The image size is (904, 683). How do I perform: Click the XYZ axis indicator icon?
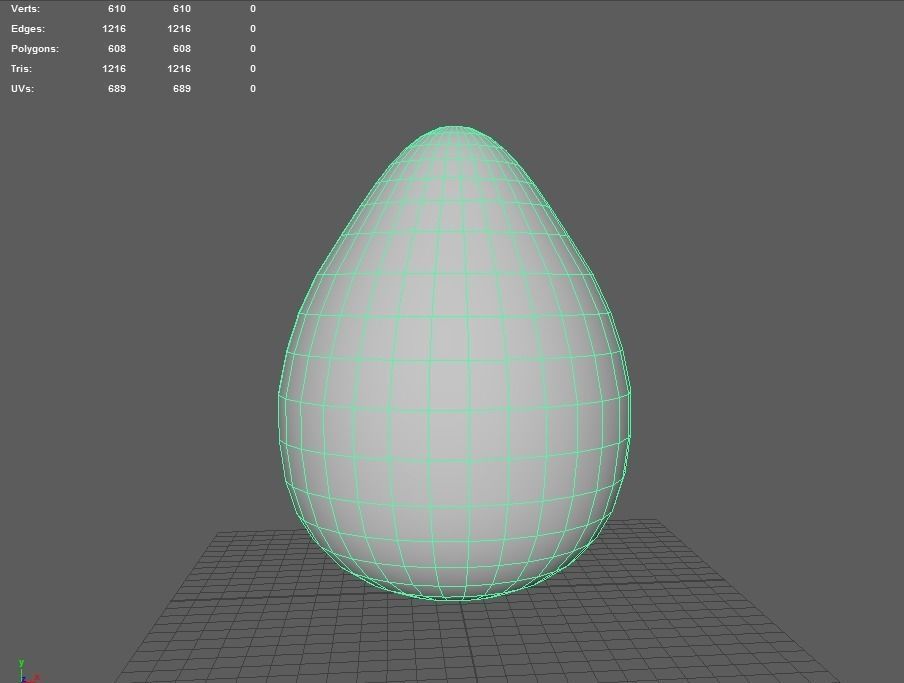click(x=27, y=671)
